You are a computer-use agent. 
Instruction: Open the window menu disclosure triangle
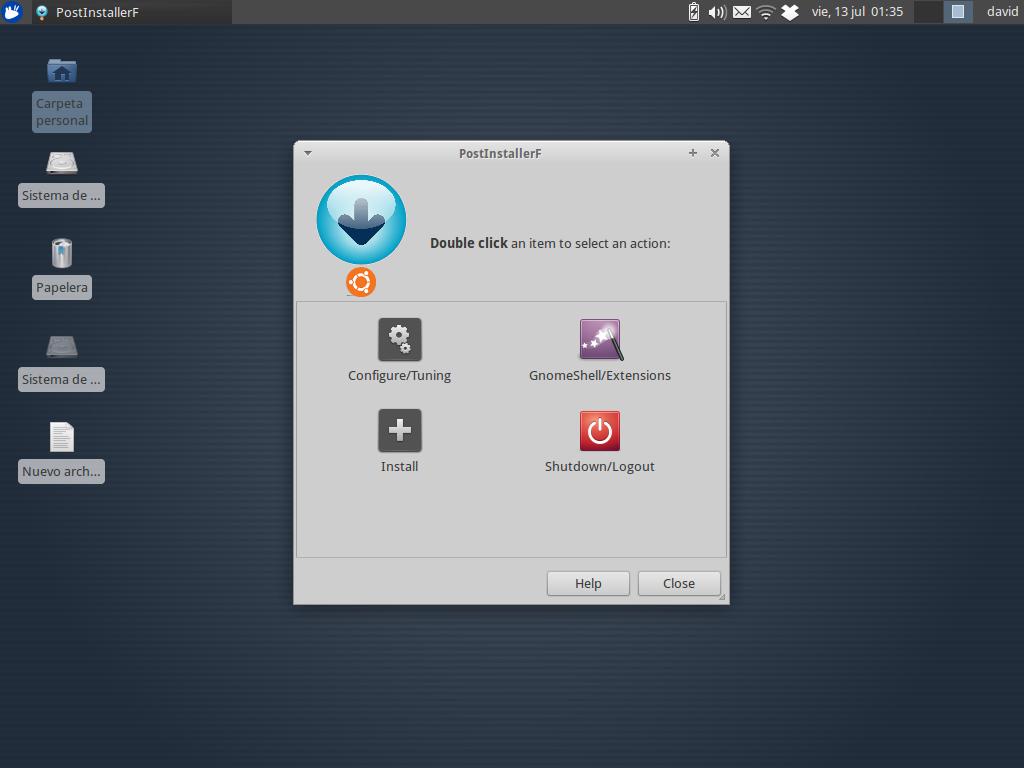[307, 153]
